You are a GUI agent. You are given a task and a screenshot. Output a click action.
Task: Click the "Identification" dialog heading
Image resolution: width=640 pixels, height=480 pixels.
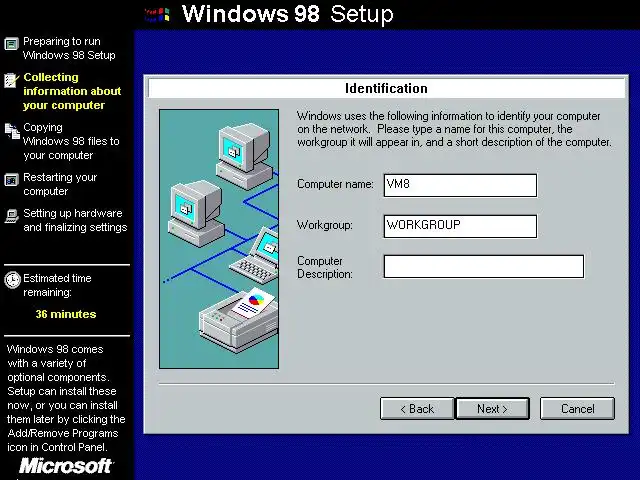tap(386, 88)
